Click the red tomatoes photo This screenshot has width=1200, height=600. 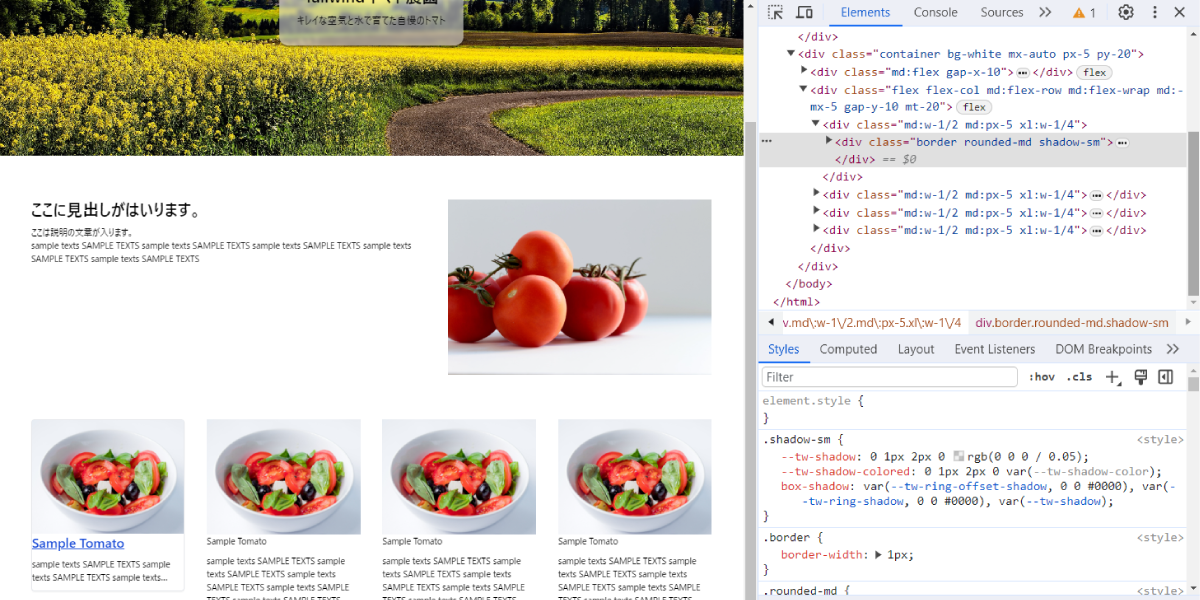(580, 287)
